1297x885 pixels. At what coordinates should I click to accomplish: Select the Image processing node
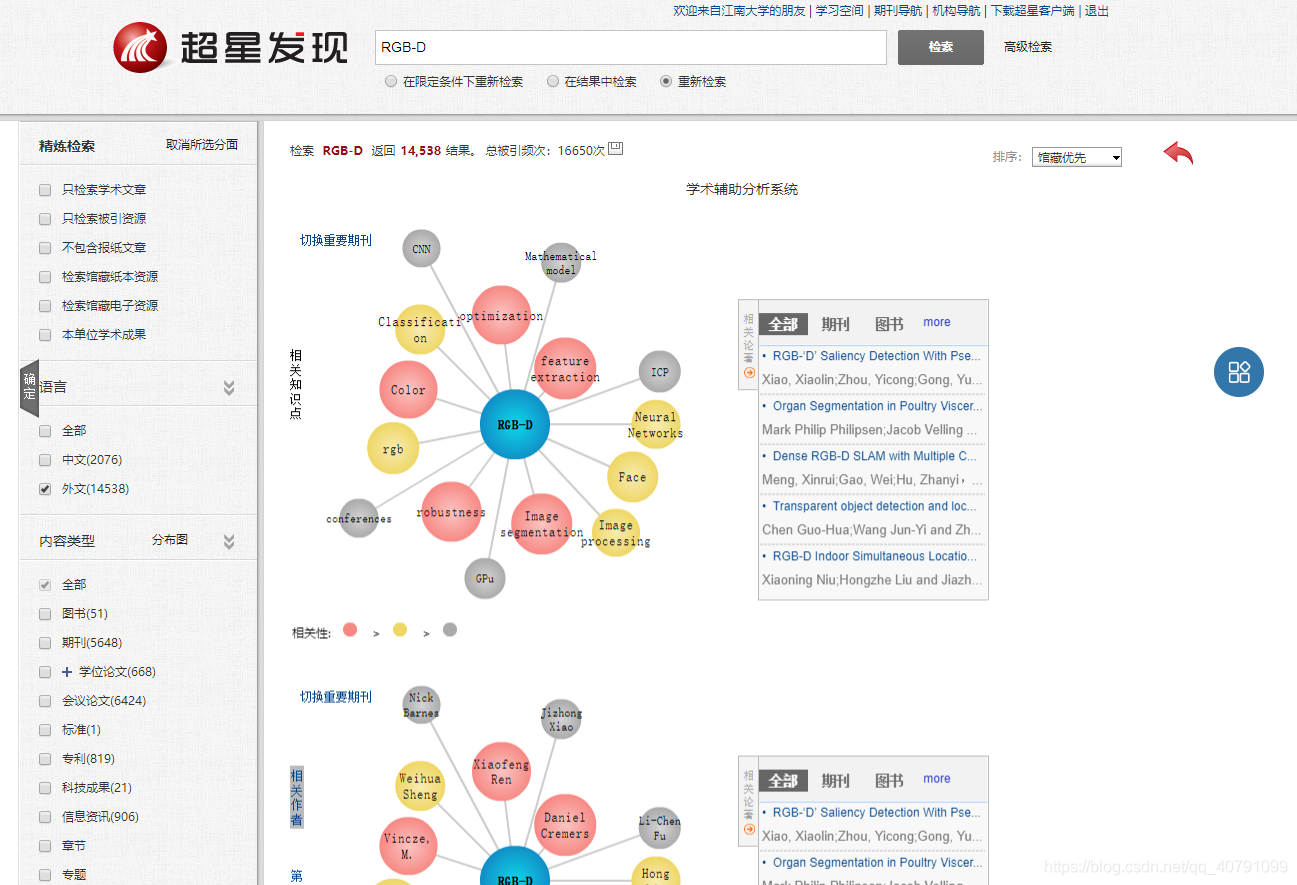(x=615, y=532)
